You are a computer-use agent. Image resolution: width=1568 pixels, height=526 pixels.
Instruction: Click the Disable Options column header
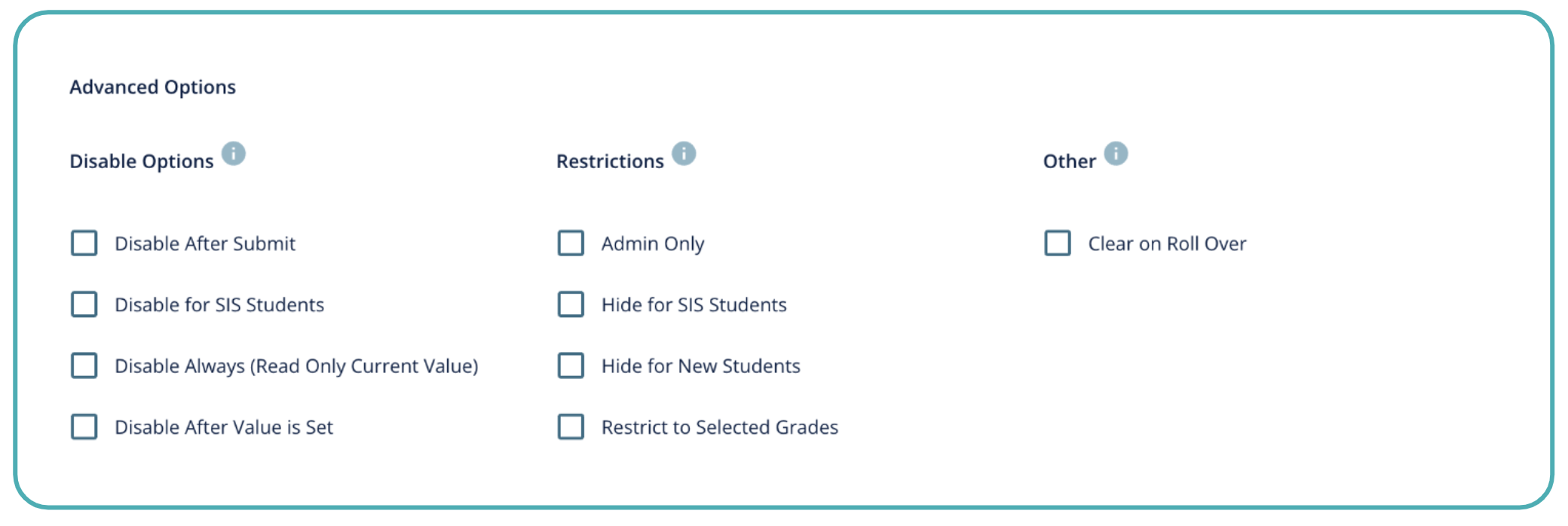142,161
